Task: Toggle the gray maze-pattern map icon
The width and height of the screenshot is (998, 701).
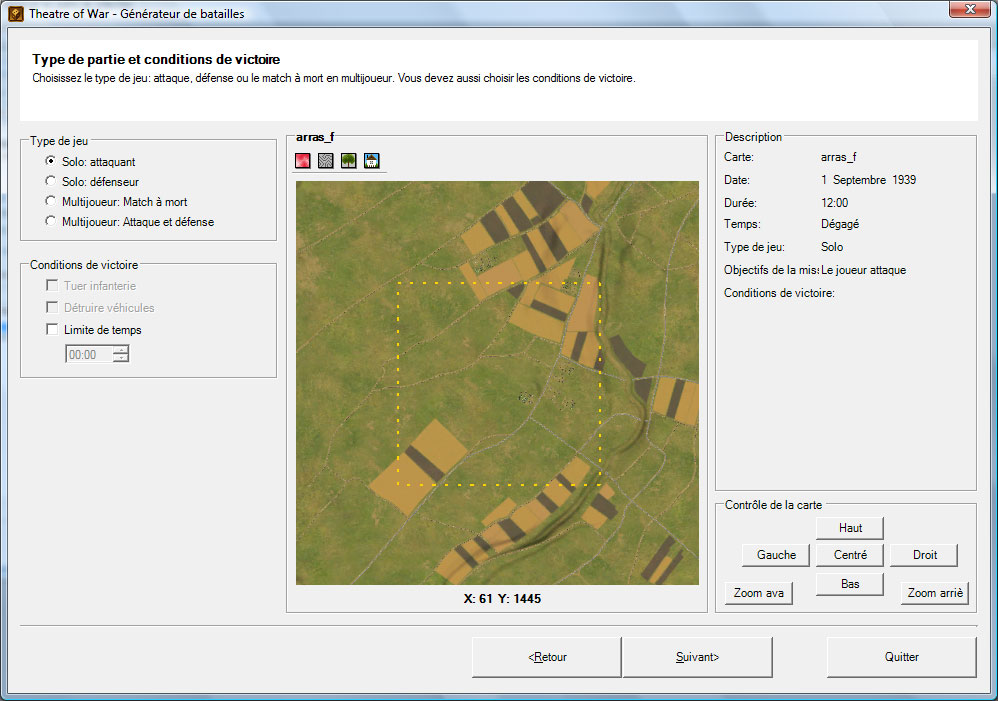Action: (x=326, y=161)
